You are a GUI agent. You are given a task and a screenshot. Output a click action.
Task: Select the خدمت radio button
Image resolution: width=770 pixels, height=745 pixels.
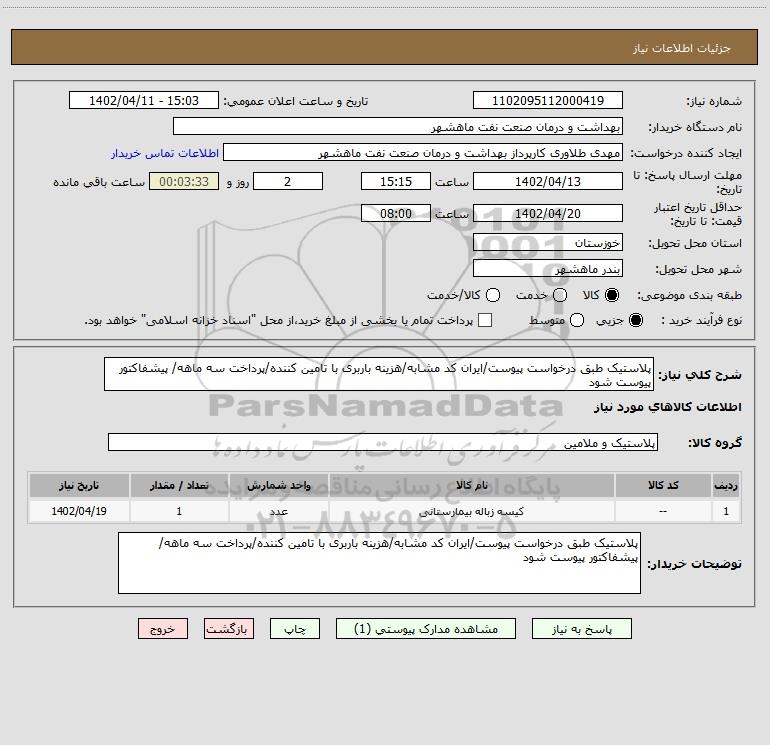coord(560,295)
